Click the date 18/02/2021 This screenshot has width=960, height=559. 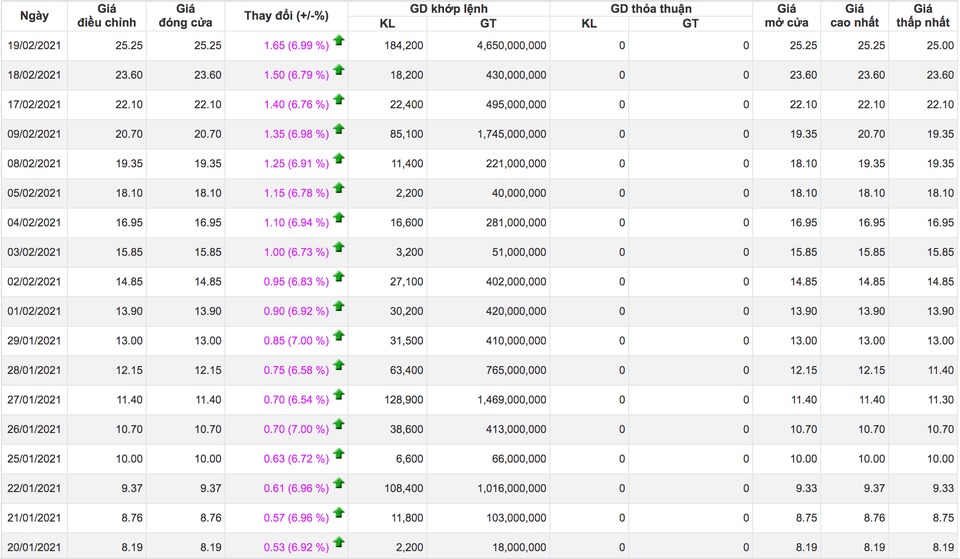click(x=34, y=75)
